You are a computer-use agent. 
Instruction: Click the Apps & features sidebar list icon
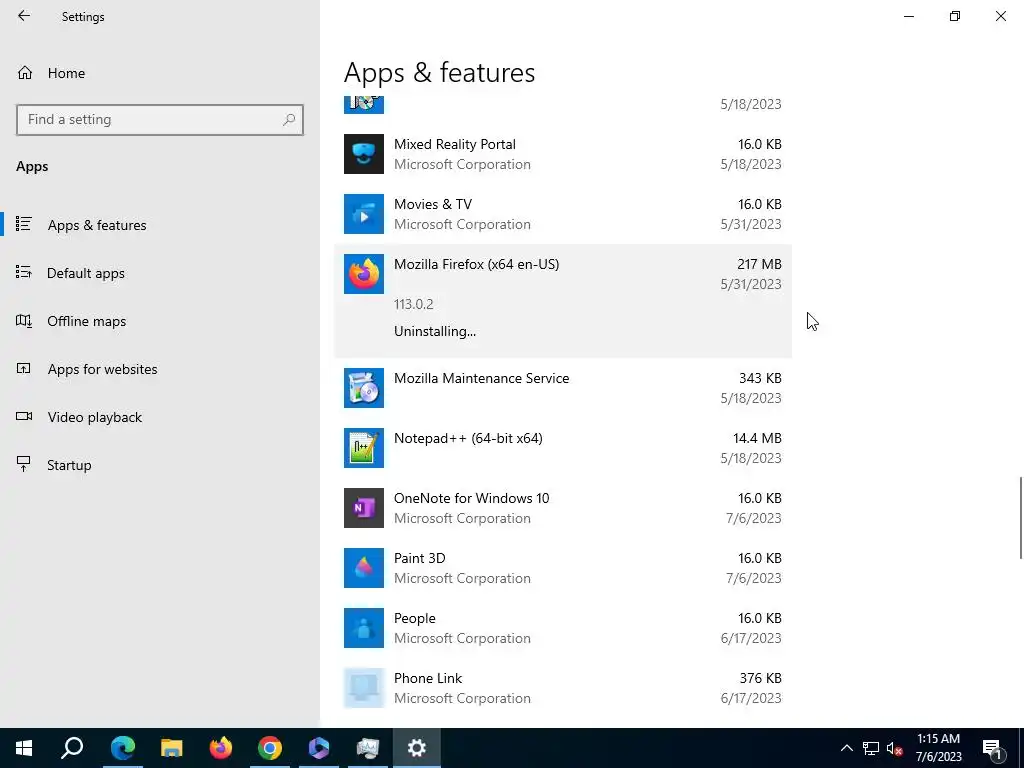pyautogui.click(x=24, y=224)
